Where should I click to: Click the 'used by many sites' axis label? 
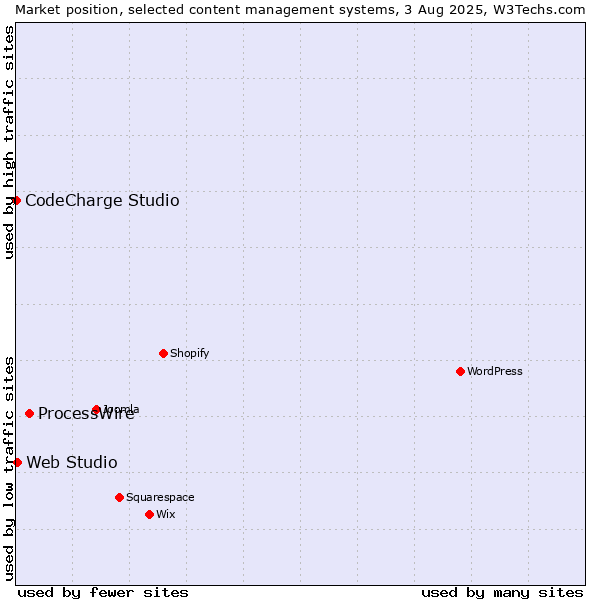(x=502, y=593)
